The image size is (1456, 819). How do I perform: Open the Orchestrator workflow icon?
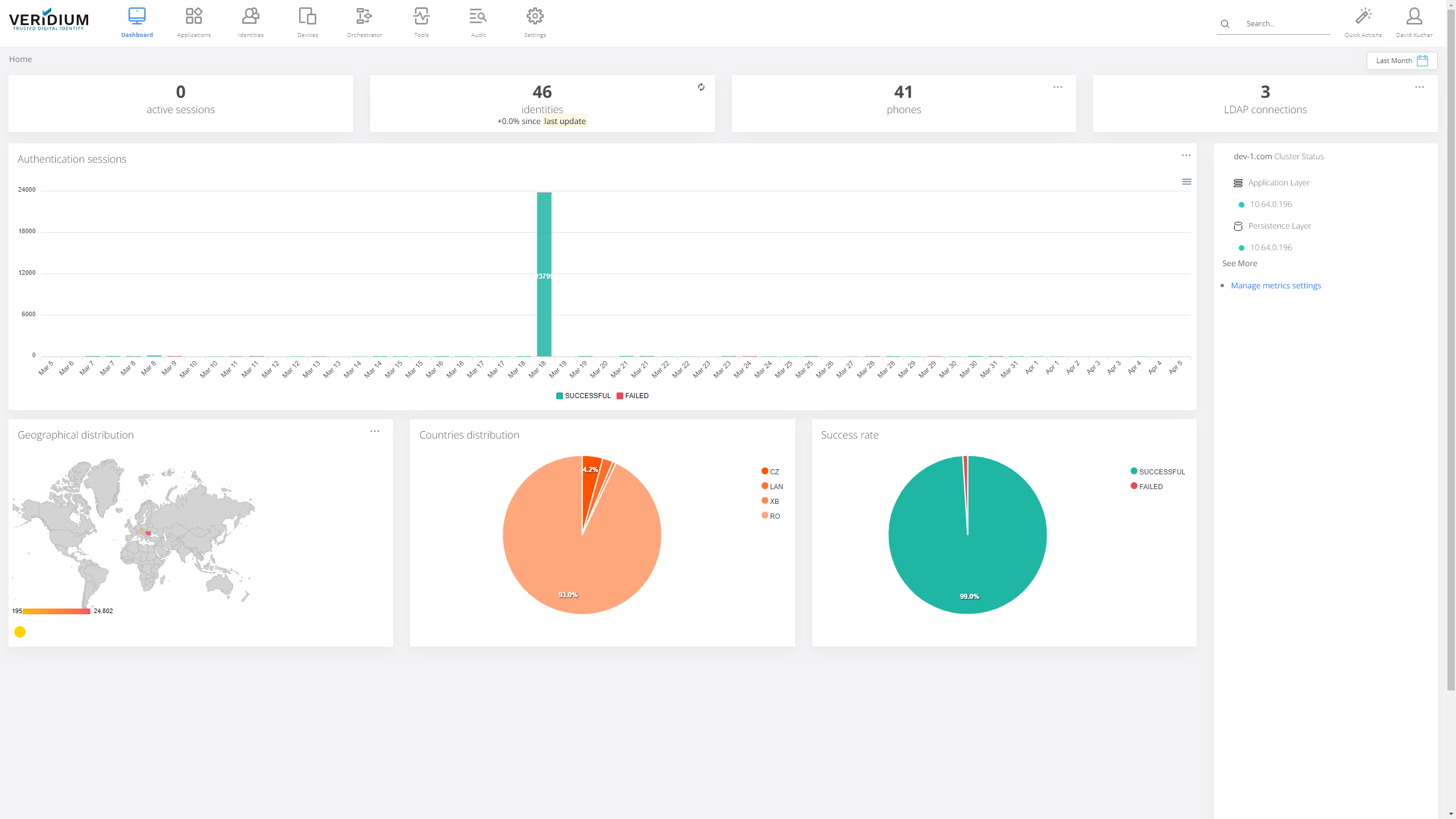pyautogui.click(x=364, y=16)
